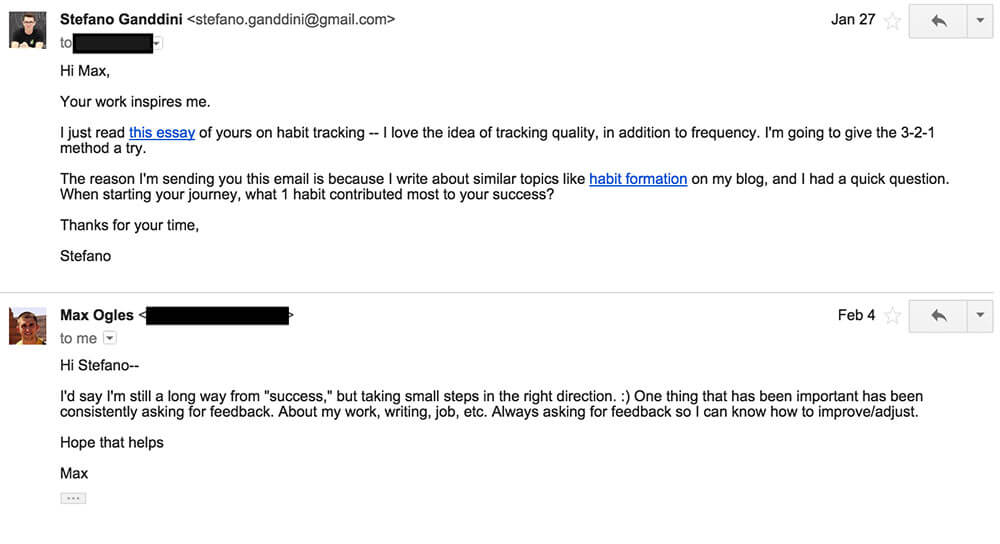Viewport: 1000px width, 544px height.
Task: Show details dropdown beside 'to me'
Action: pos(110,338)
